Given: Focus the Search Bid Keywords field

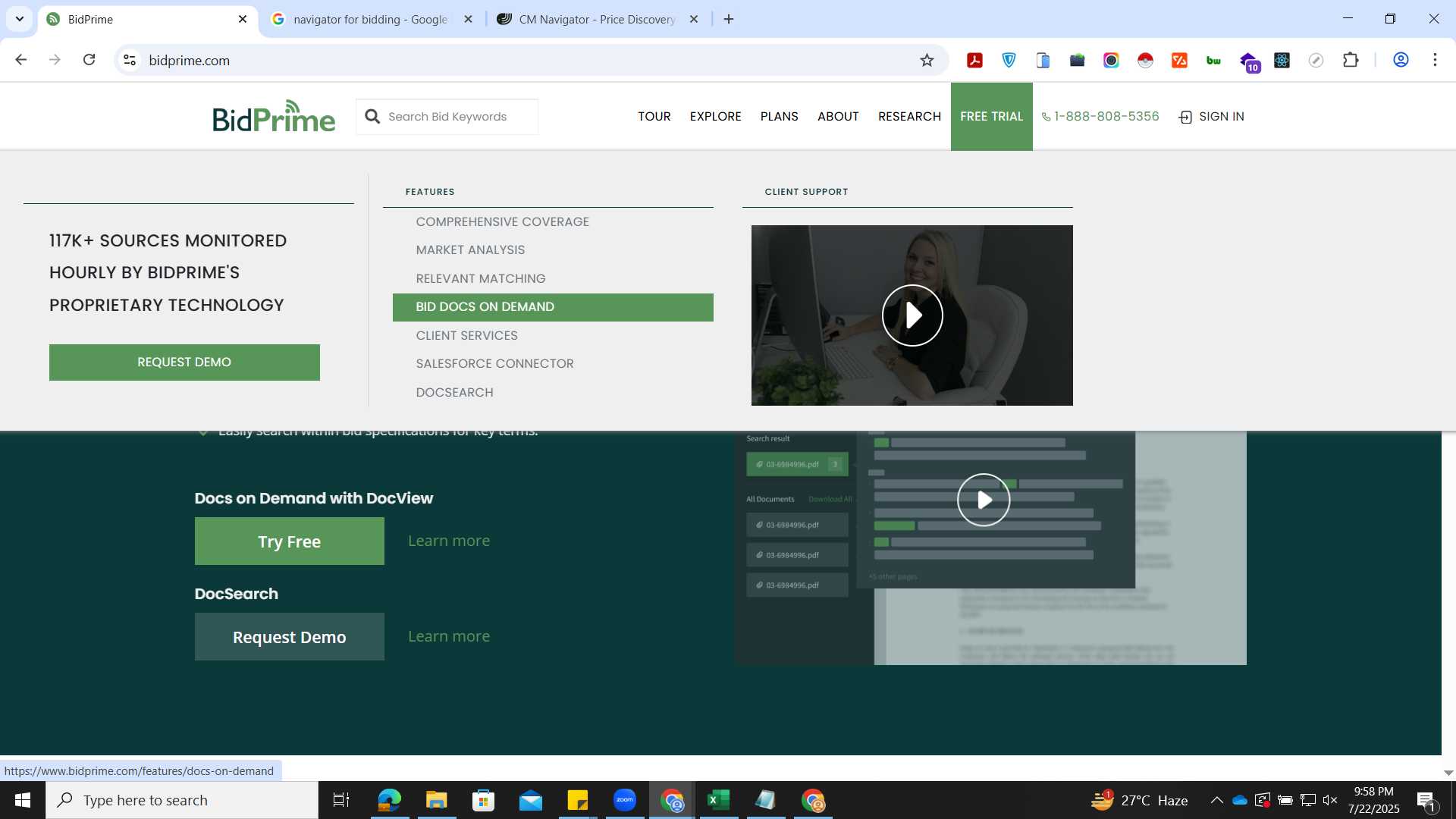Looking at the screenshot, I should coord(447,116).
